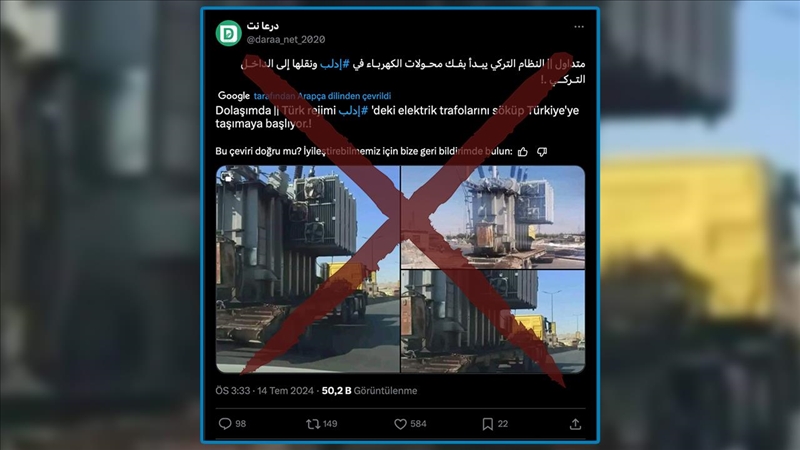
Task: Click the 50,2 B Görüntülenme view count
Action: click(369, 391)
